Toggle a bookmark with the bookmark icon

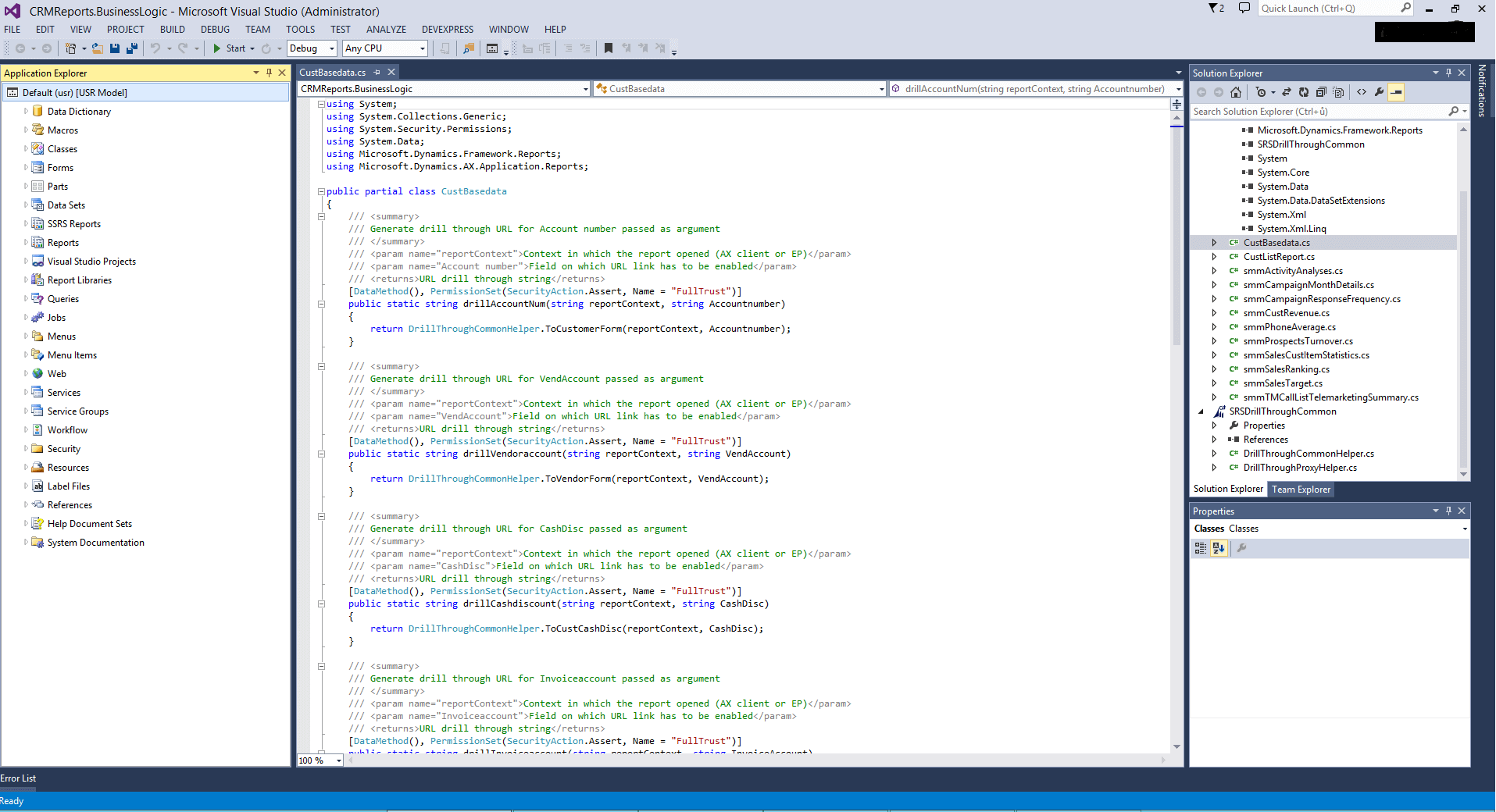609,48
